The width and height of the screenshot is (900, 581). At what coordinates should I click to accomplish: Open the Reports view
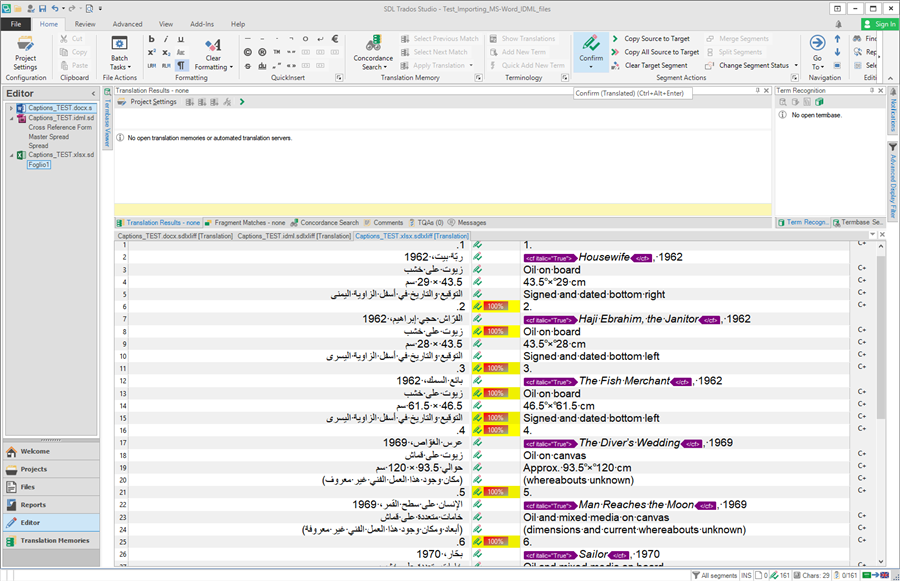(51, 505)
